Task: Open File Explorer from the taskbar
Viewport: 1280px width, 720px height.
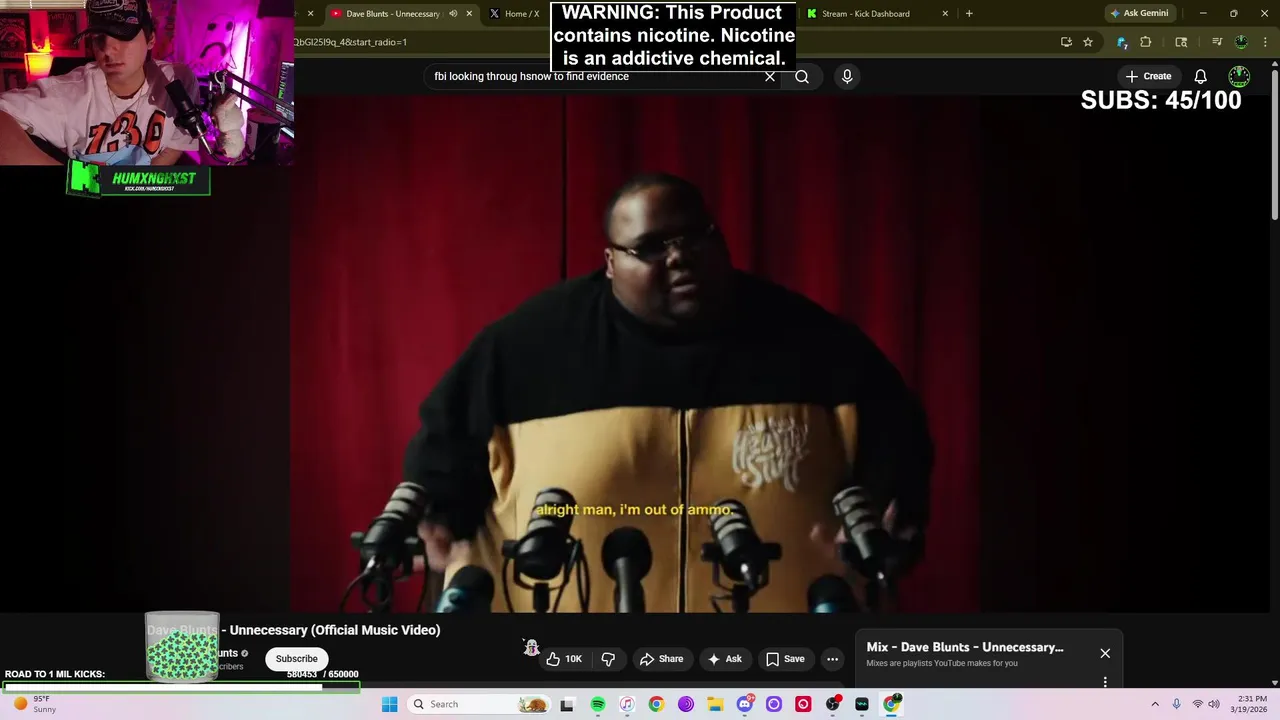Action: (x=715, y=704)
